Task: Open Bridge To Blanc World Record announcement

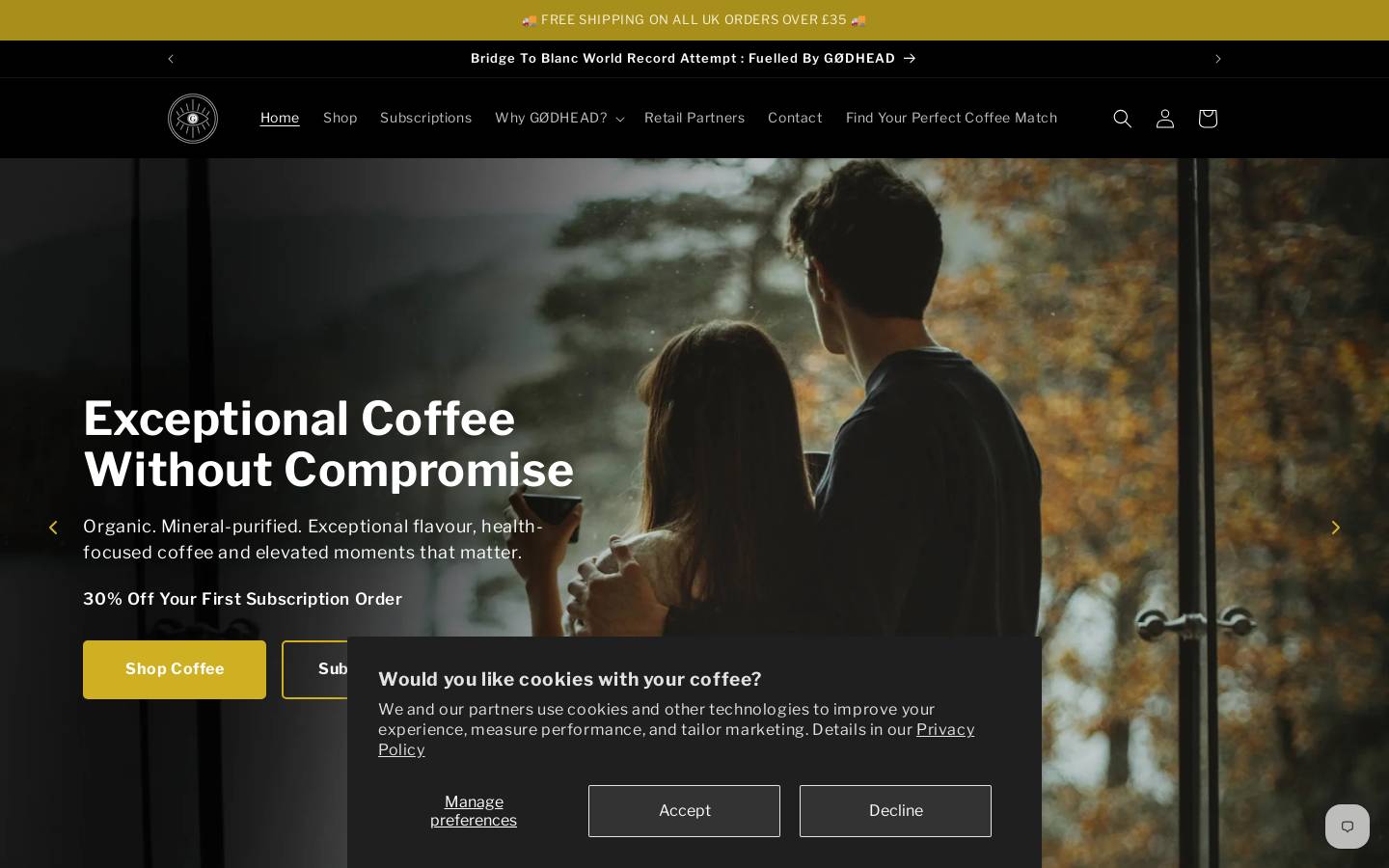Action: click(694, 59)
